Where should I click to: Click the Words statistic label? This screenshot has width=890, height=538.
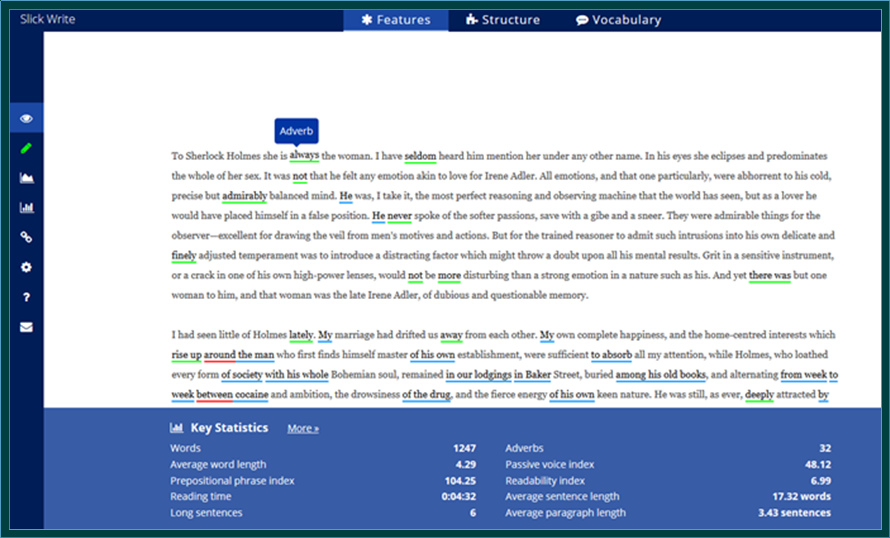coord(185,448)
